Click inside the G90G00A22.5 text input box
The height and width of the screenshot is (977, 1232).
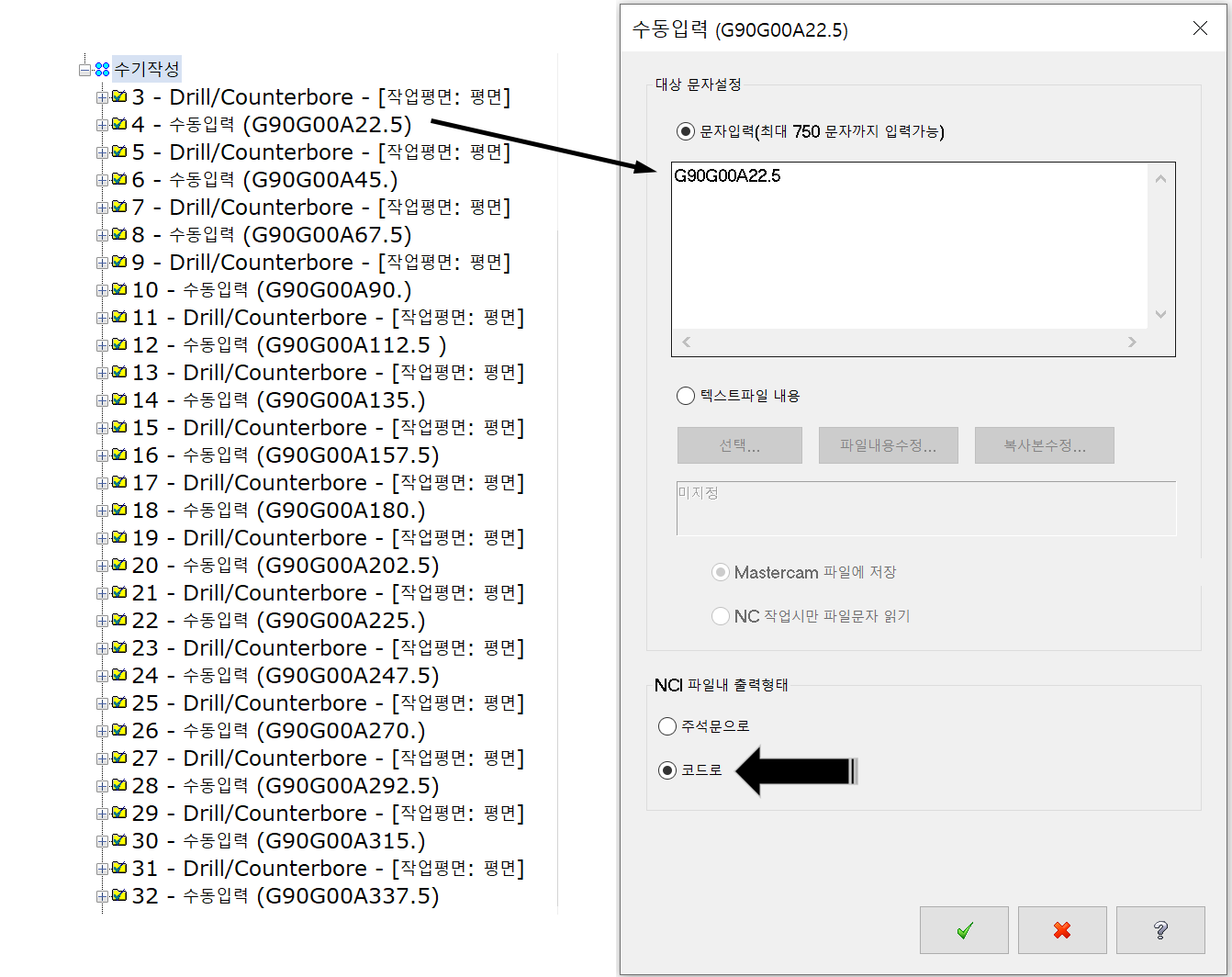pyautogui.click(x=910, y=248)
